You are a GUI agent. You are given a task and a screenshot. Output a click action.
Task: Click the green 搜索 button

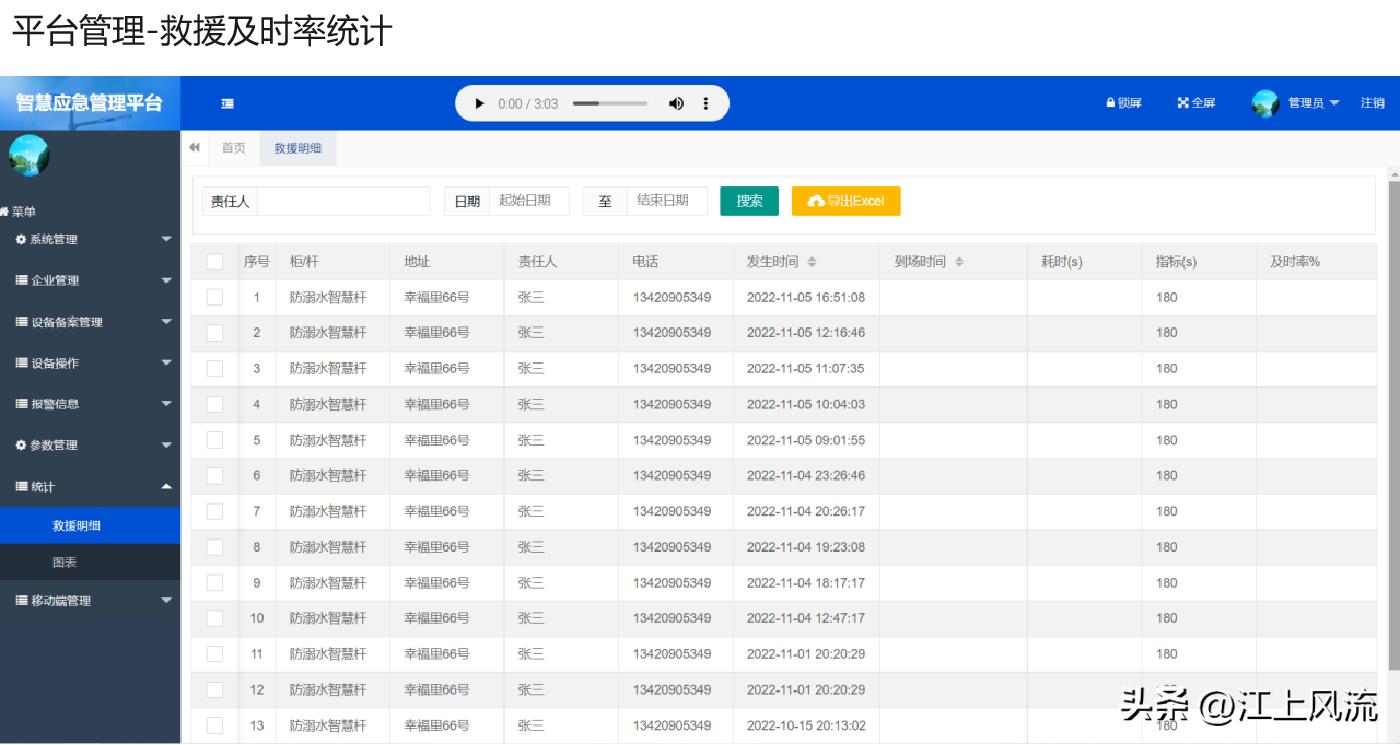[748, 200]
